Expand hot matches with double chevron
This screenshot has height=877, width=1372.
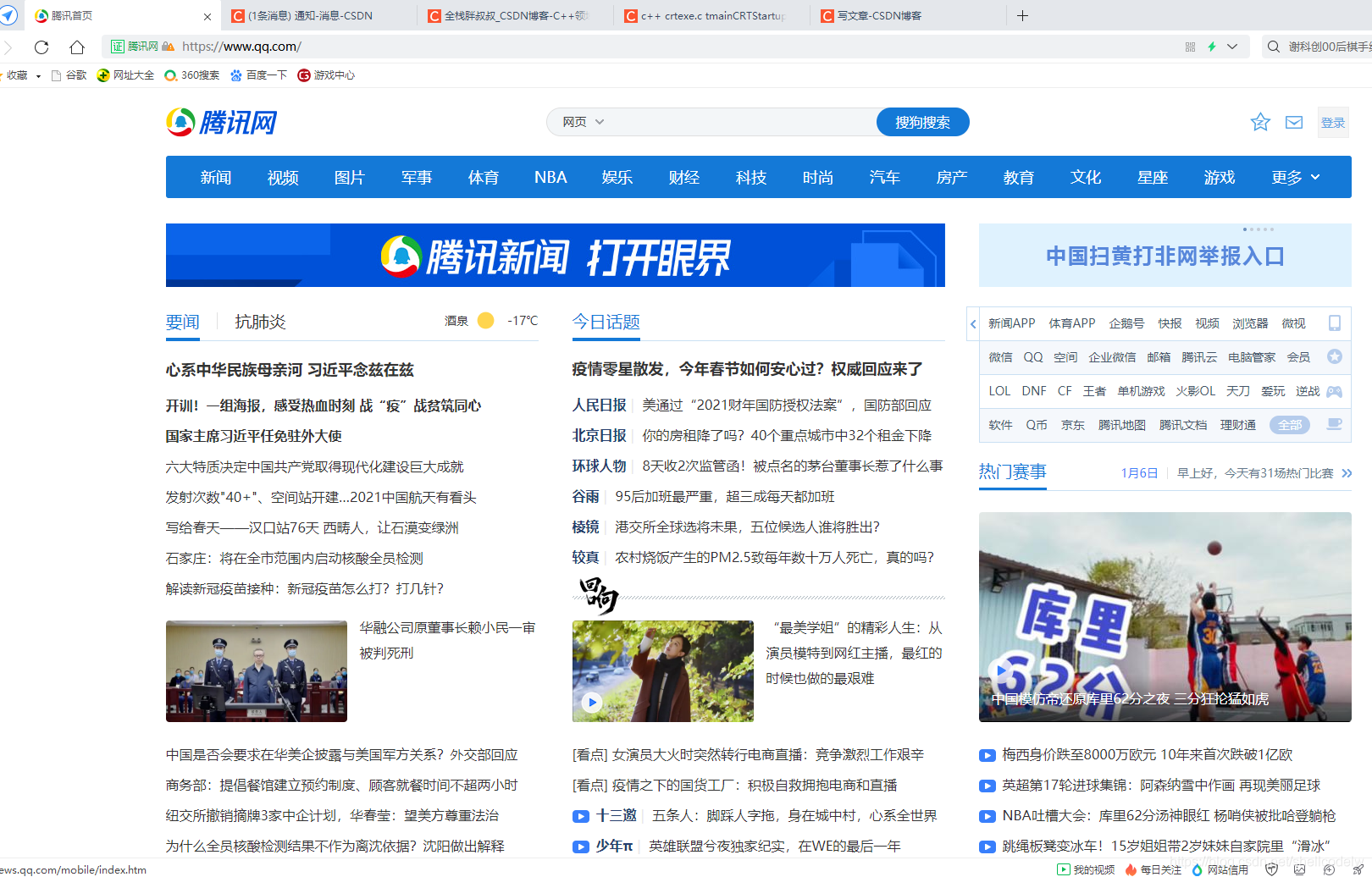(x=1347, y=473)
